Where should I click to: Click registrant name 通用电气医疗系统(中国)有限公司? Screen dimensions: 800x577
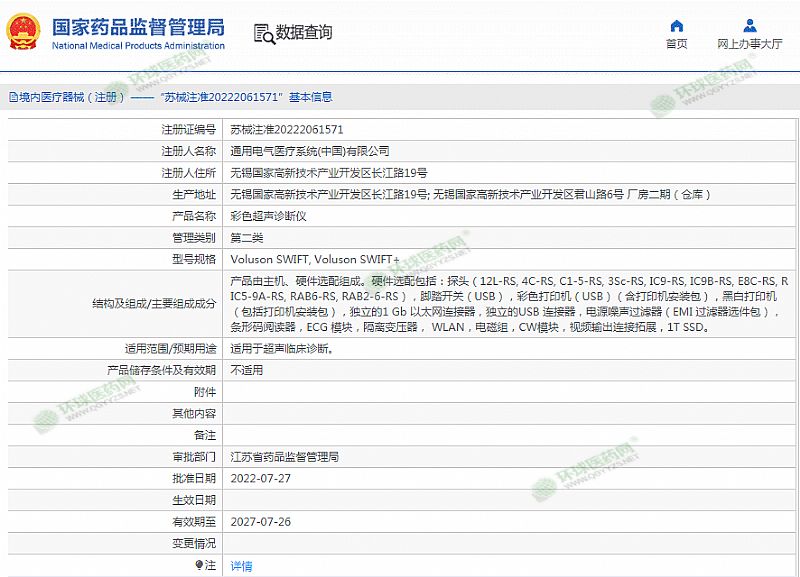point(310,151)
